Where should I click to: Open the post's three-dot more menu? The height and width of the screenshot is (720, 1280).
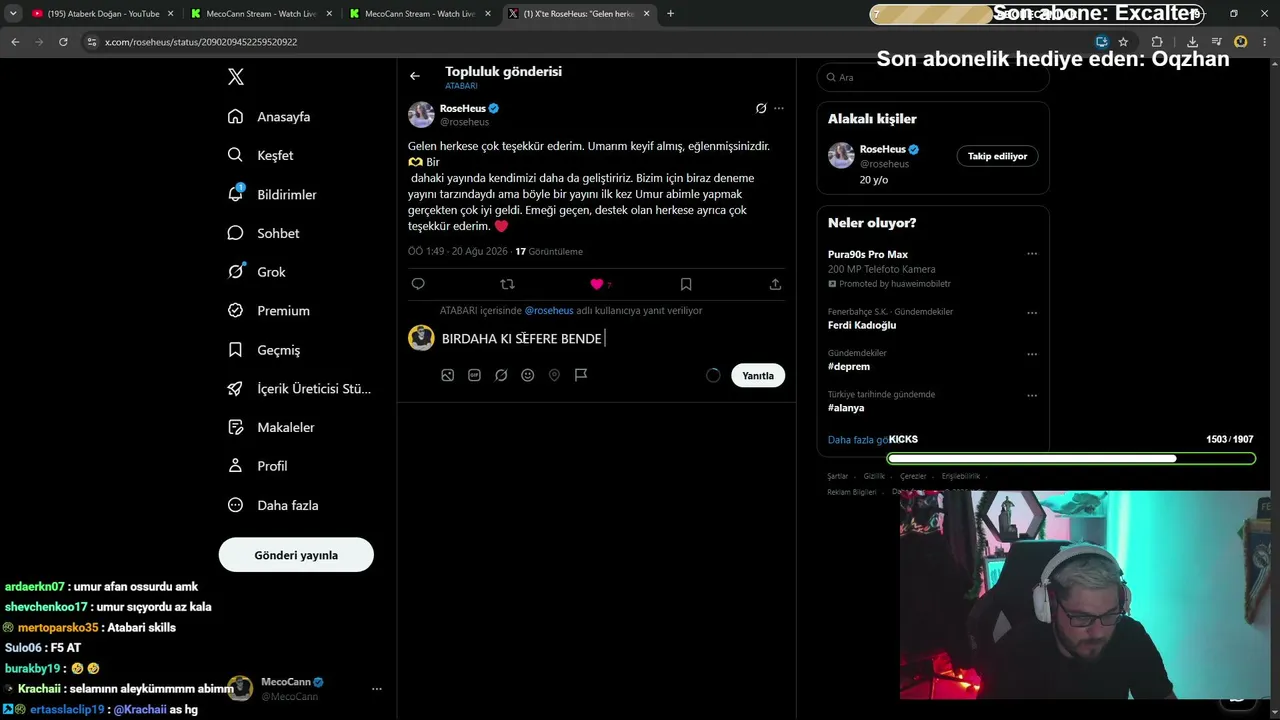[x=779, y=108]
